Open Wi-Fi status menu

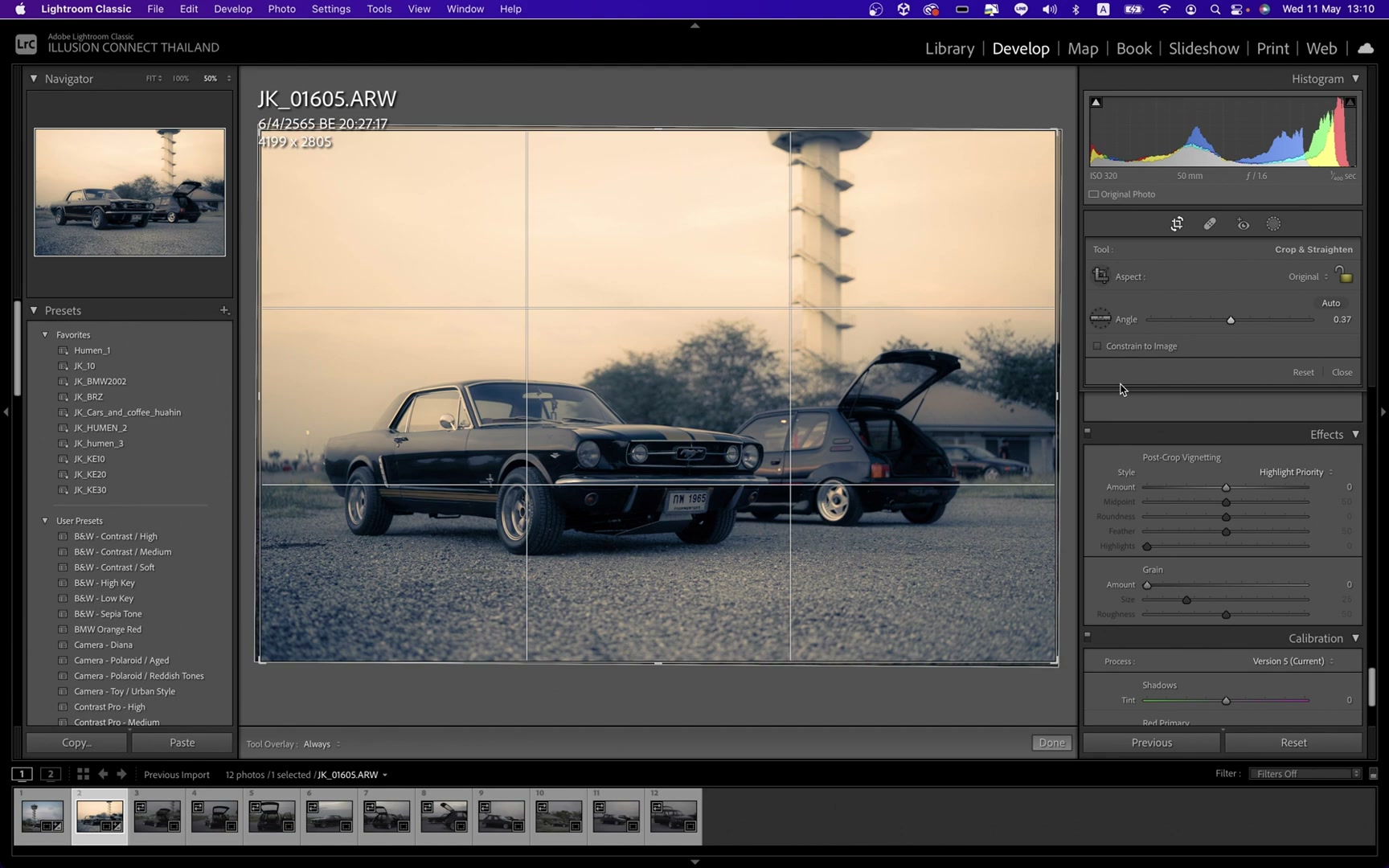tap(1164, 10)
